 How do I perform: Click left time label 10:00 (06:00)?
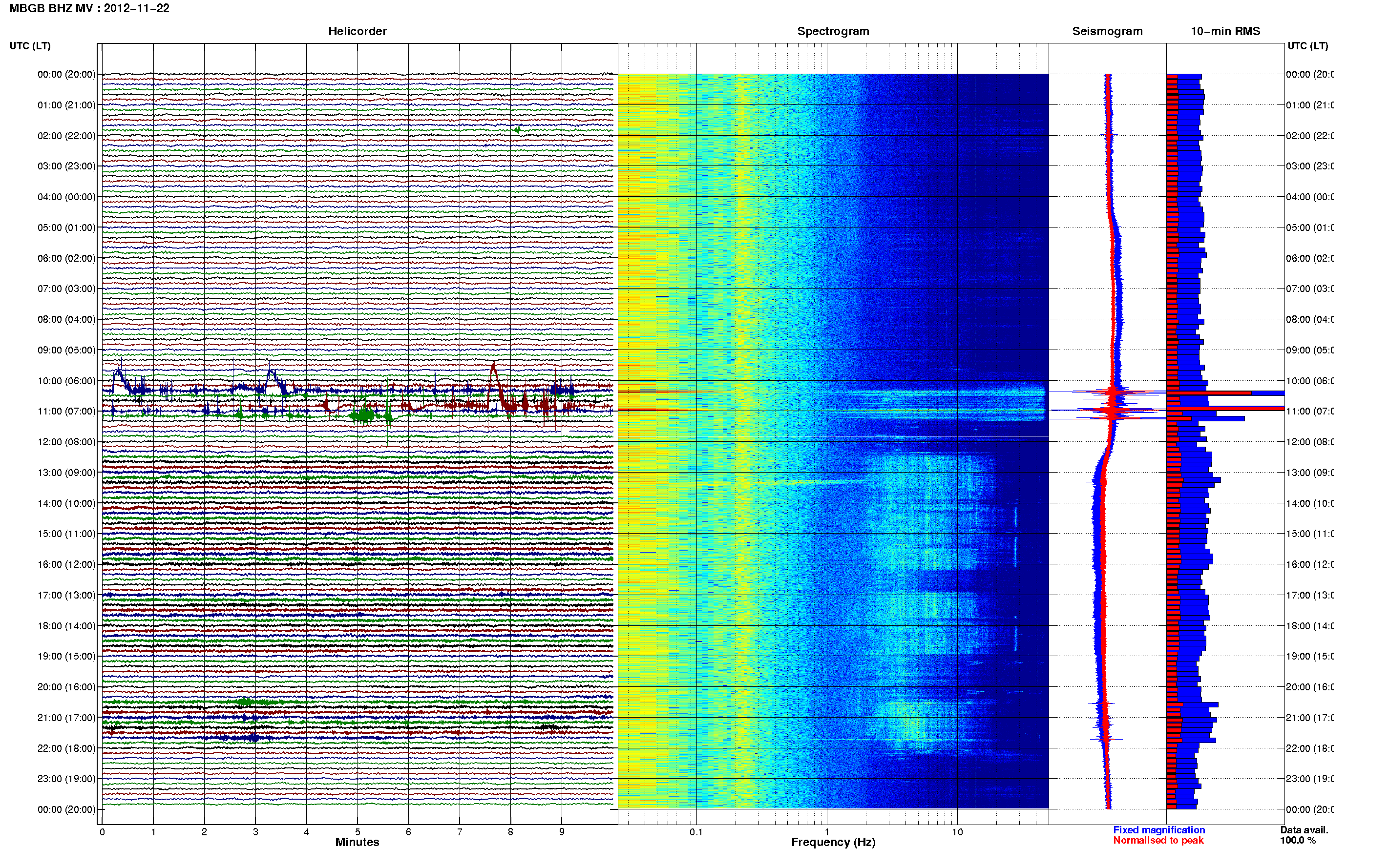coord(66,381)
